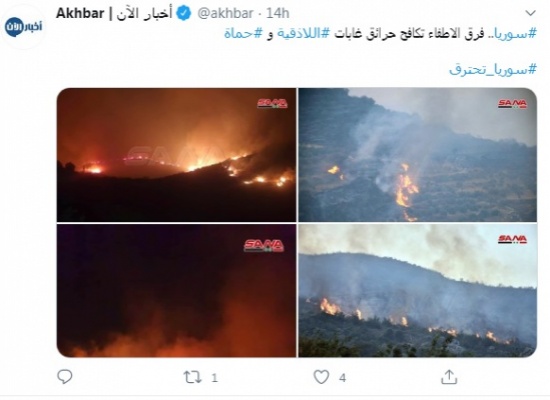The width and height of the screenshot is (550, 400).
Task: Click the like count number 4
Action: (x=342, y=378)
